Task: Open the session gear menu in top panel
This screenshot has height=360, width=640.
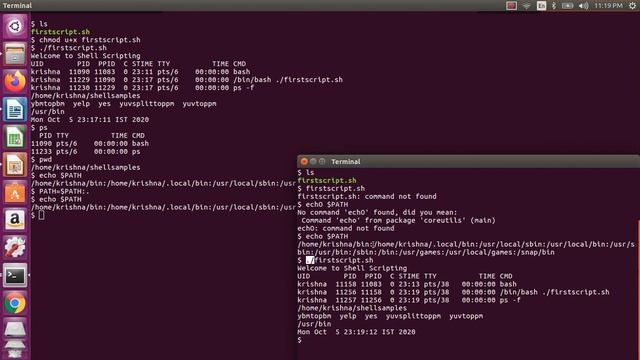Action: click(632, 6)
